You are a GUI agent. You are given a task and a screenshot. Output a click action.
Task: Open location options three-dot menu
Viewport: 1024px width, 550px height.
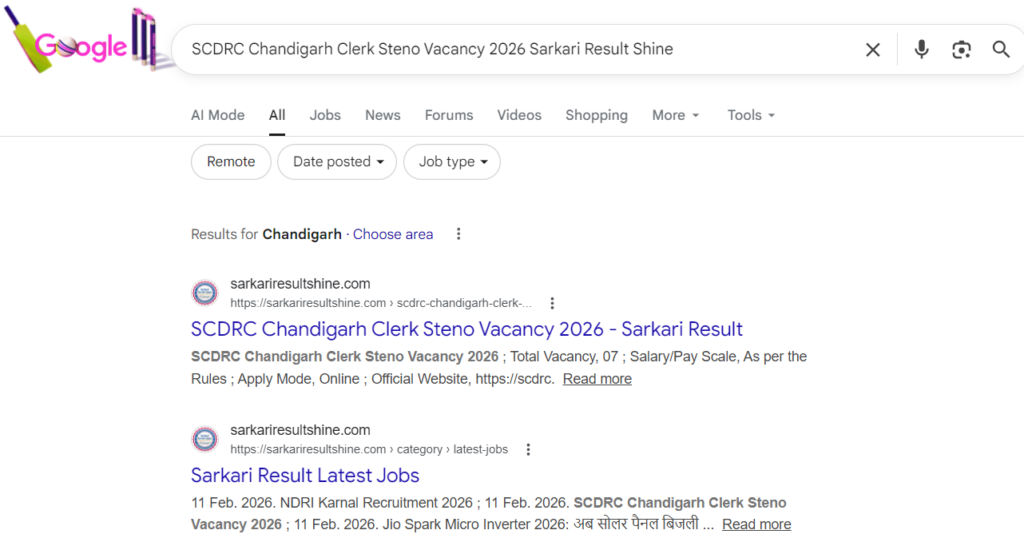[x=459, y=234]
